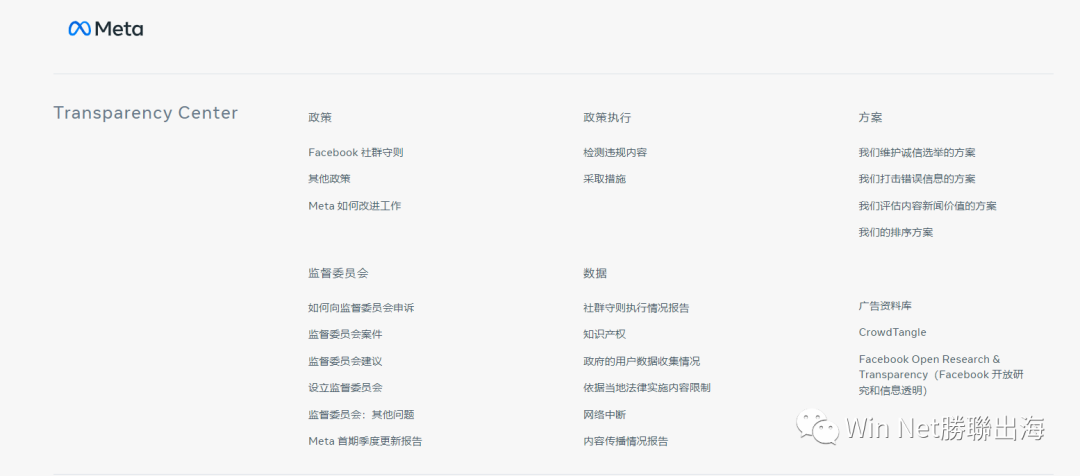Open 社群守则执行情况报告 link
1080x476 pixels.
coord(636,308)
